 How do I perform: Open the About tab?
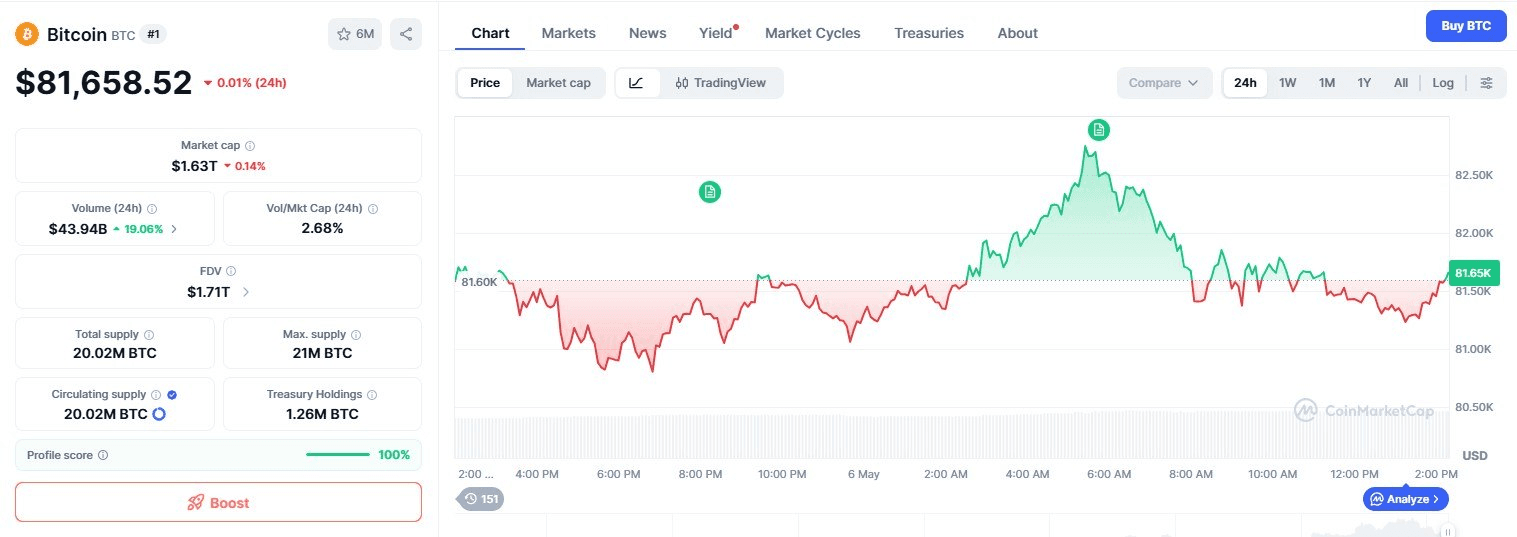pos(1017,33)
